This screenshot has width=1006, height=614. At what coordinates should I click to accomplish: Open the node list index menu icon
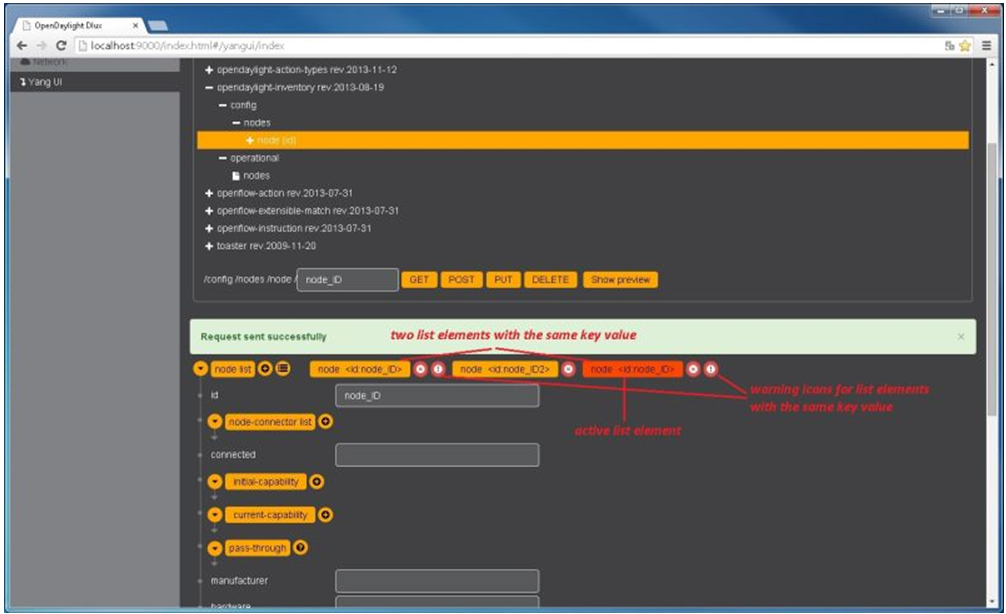point(283,369)
